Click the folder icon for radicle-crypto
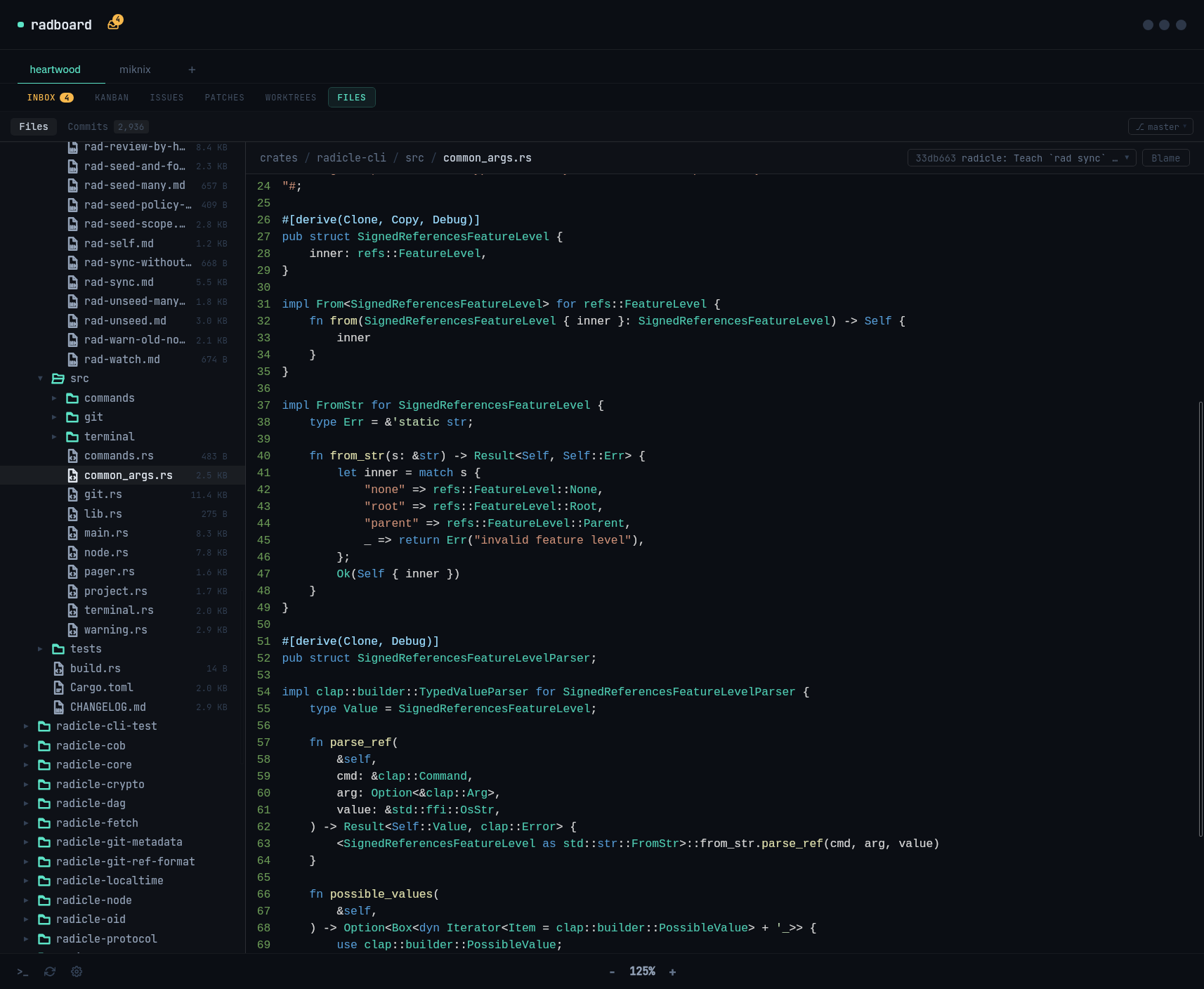Viewport: 1204px width, 989px height. pyautogui.click(x=44, y=785)
